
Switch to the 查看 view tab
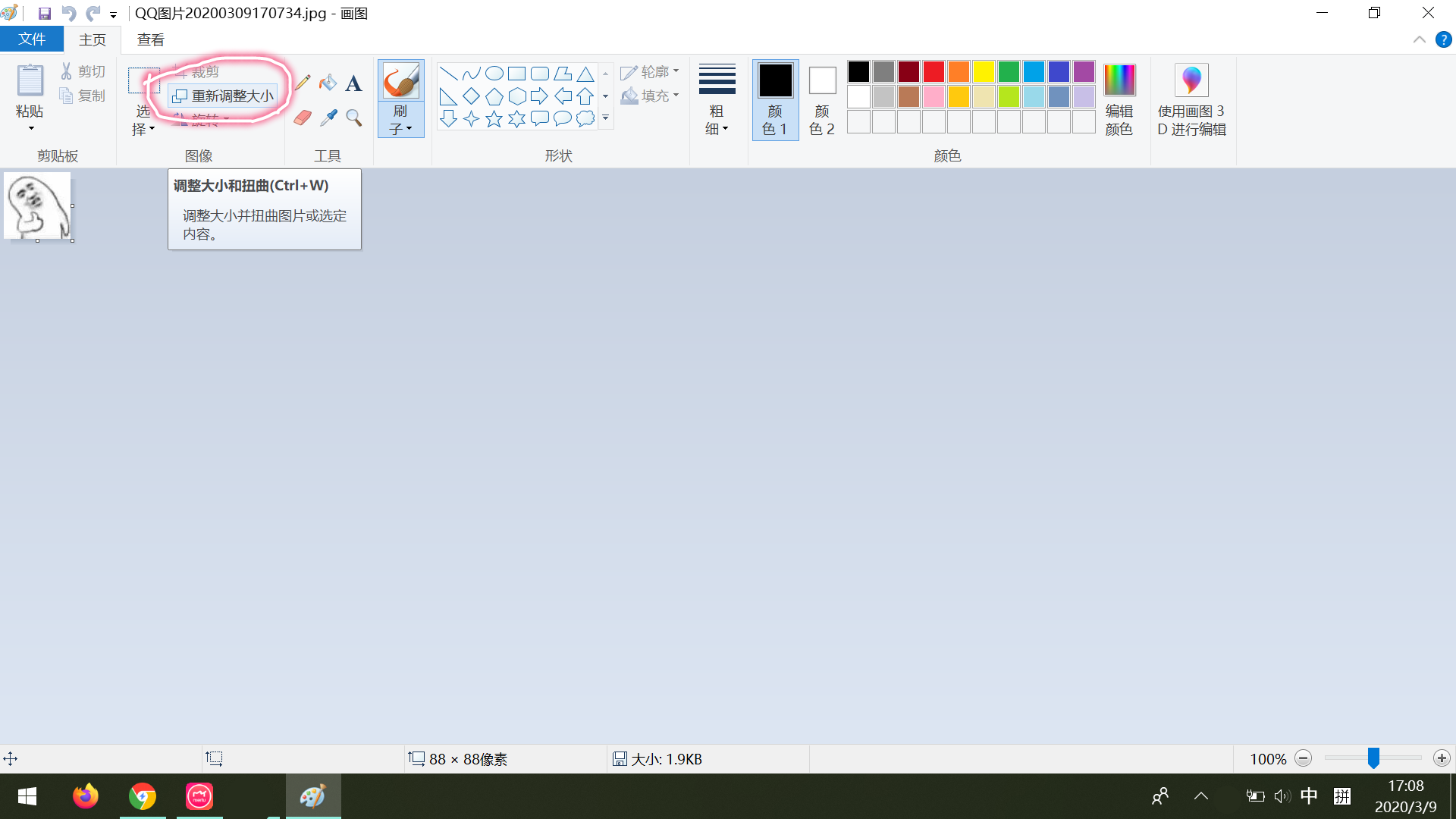(x=150, y=39)
